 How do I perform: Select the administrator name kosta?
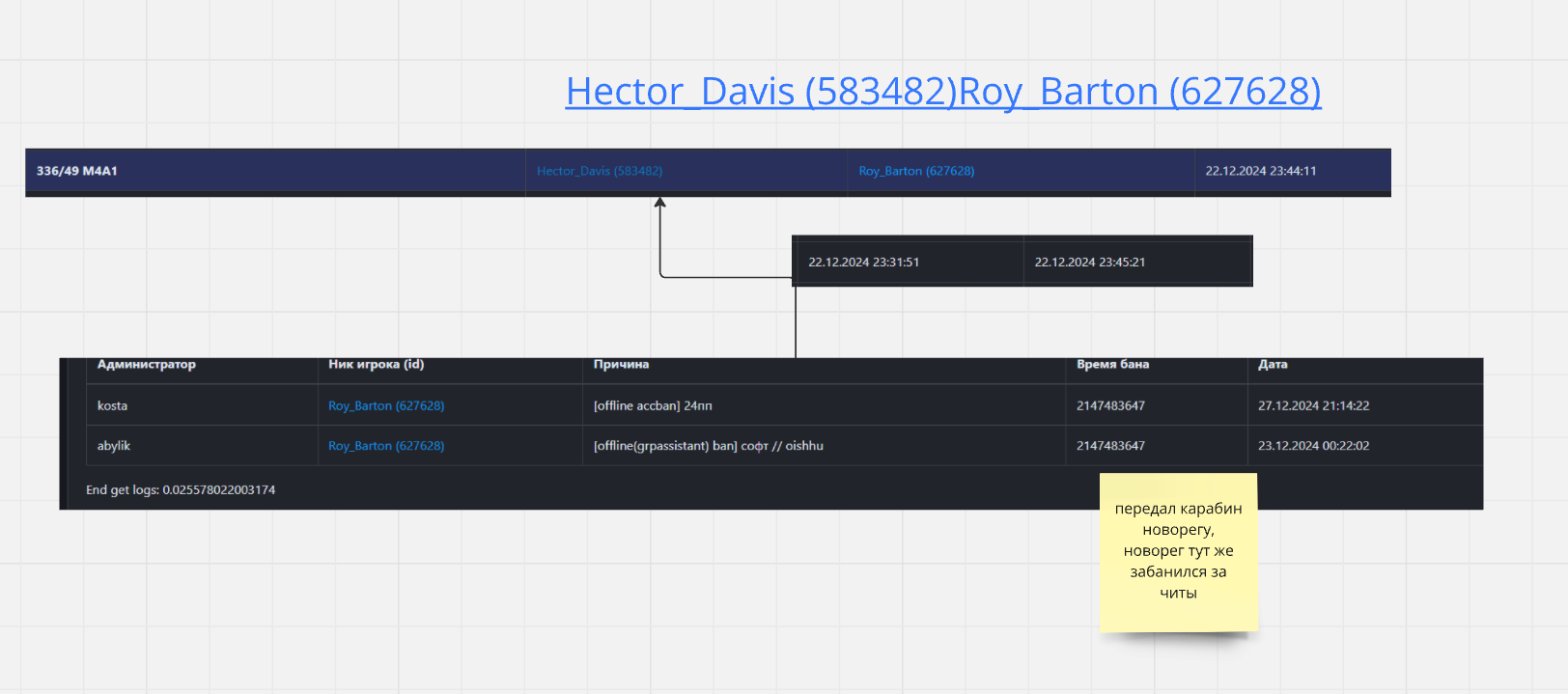[x=112, y=405]
